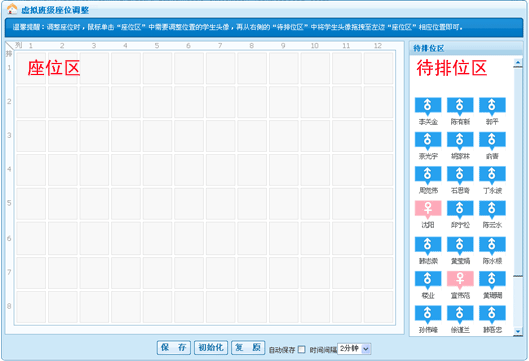Click seat cell at row 5, column 1
529x361 pixels.
(31, 204)
